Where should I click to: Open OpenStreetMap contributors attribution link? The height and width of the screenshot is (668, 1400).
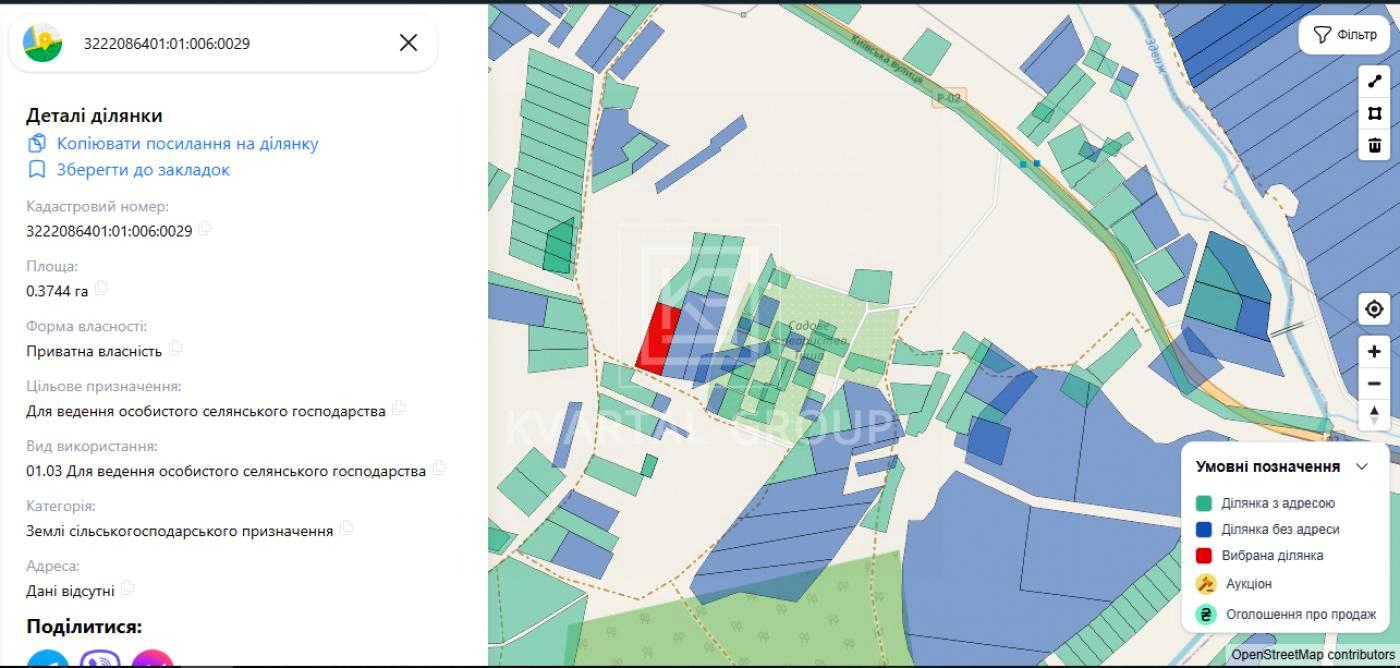[1312, 655]
